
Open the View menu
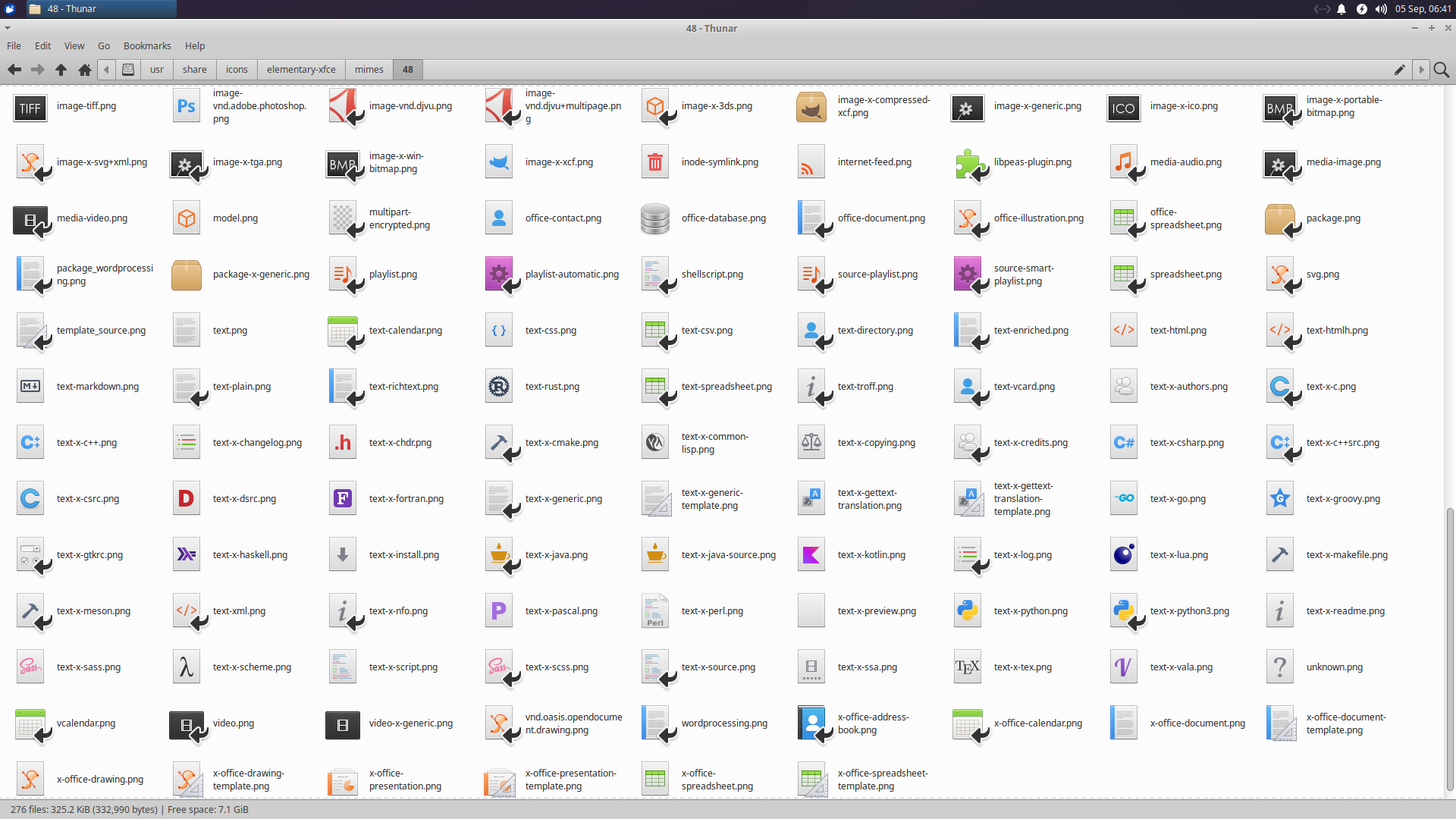point(74,45)
